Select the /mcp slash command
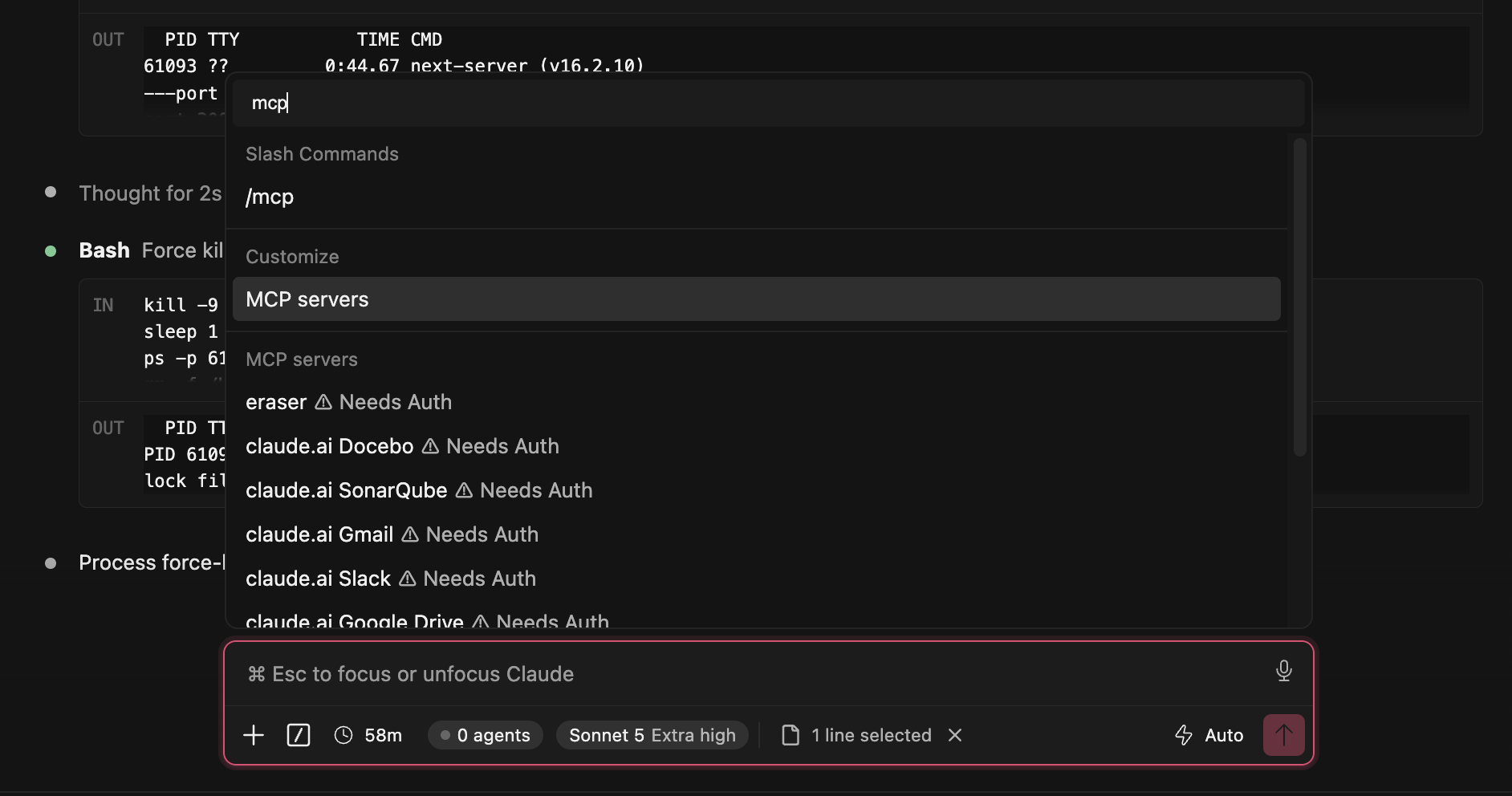Viewport: 1512px width, 796px height. pyautogui.click(x=757, y=197)
